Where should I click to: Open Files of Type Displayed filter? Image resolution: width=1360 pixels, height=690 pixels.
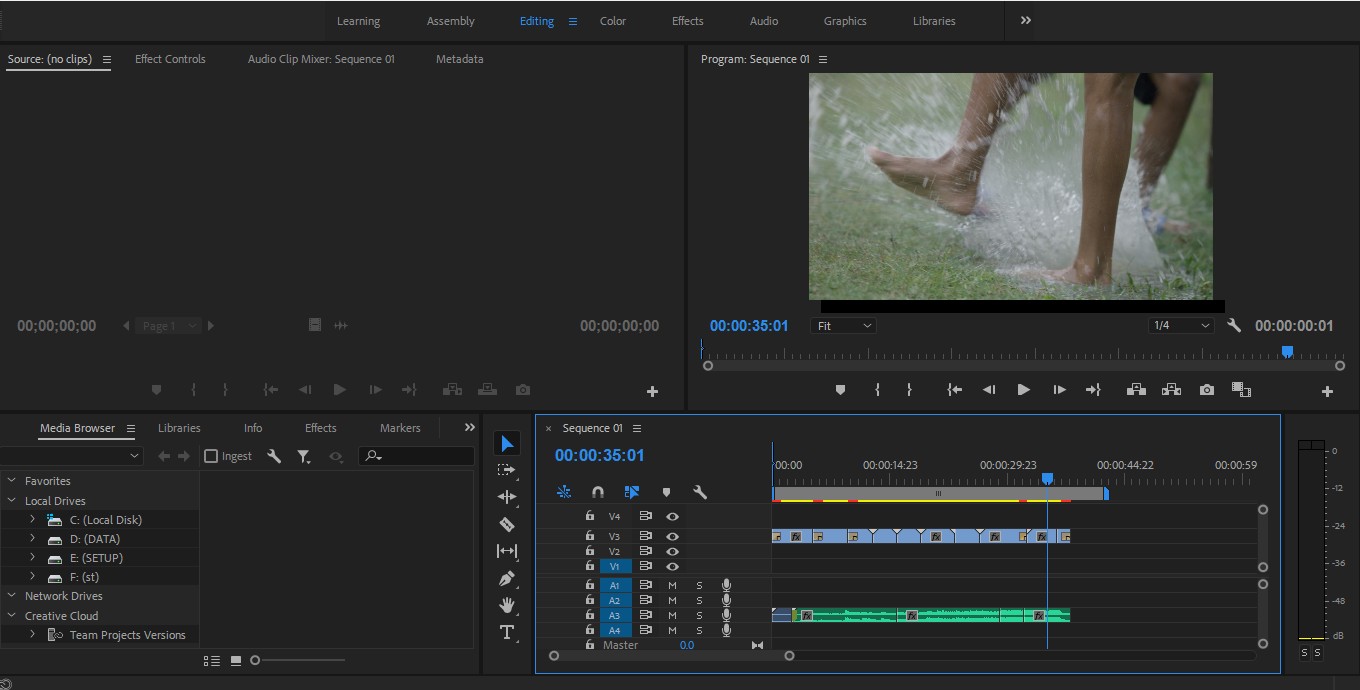[x=304, y=456]
